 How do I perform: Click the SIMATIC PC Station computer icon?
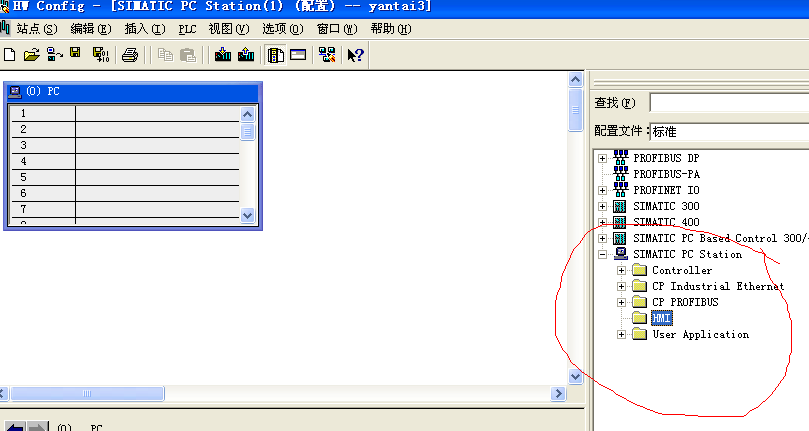coord(621,254)
